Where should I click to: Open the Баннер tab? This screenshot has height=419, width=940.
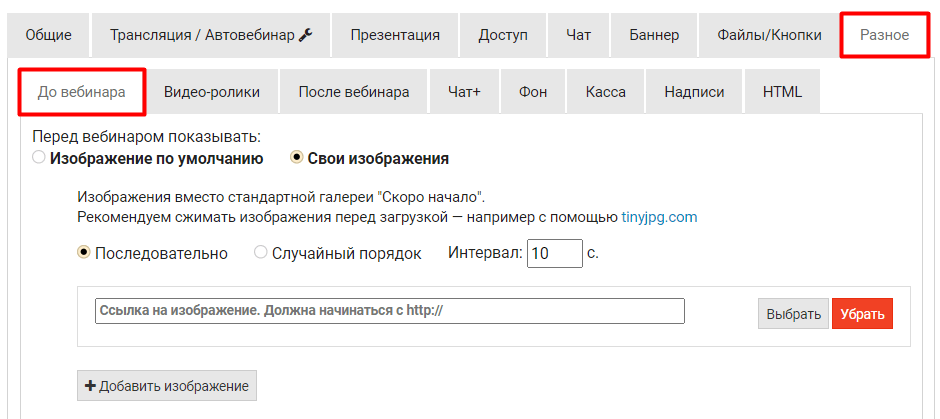[654, 35]
